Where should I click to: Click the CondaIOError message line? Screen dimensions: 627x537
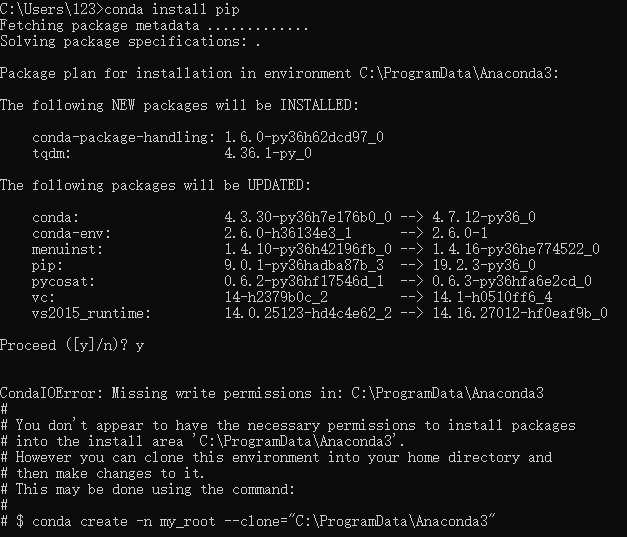coord(272,393)
